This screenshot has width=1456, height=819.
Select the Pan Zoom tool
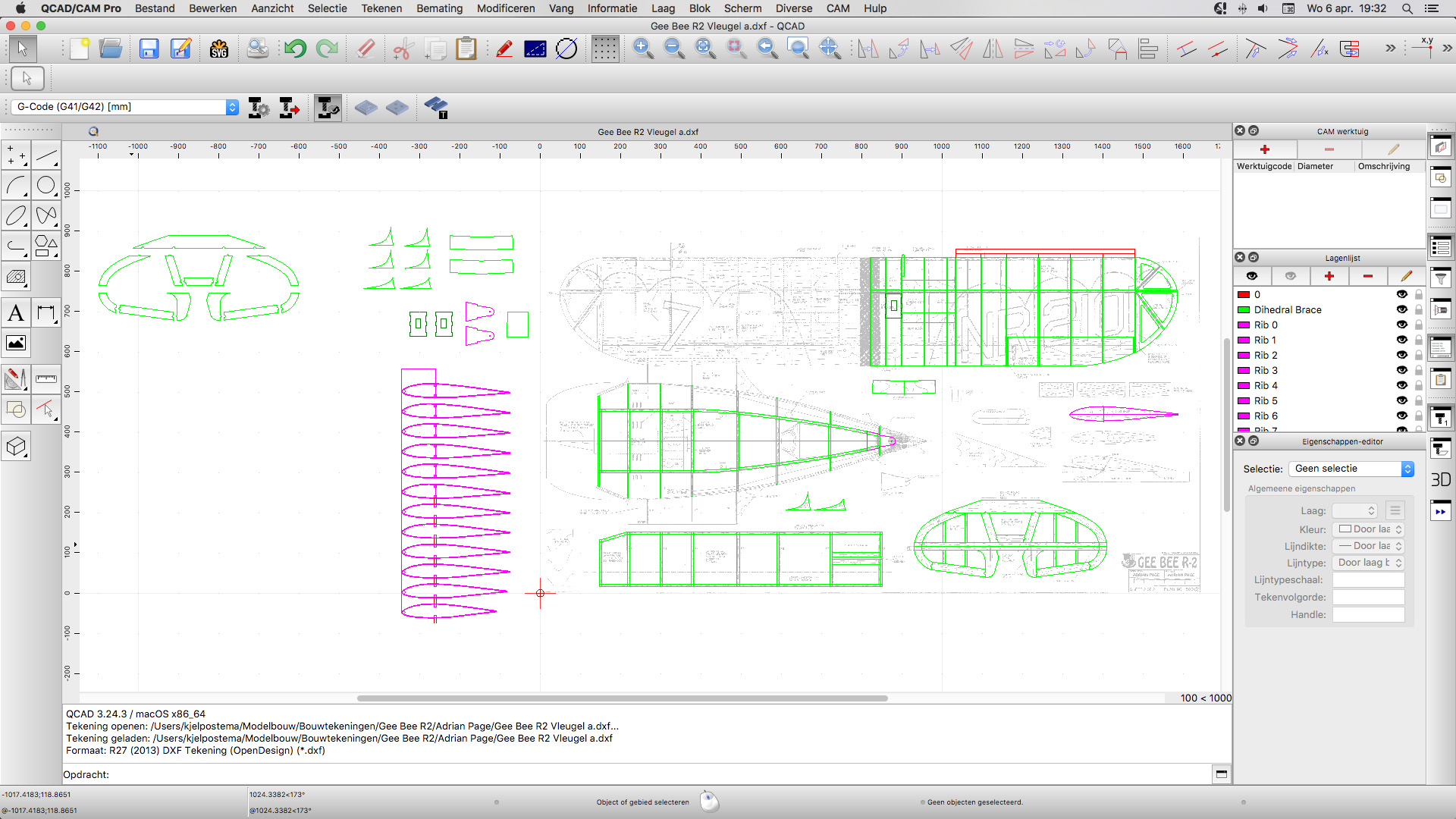[829, 49]
